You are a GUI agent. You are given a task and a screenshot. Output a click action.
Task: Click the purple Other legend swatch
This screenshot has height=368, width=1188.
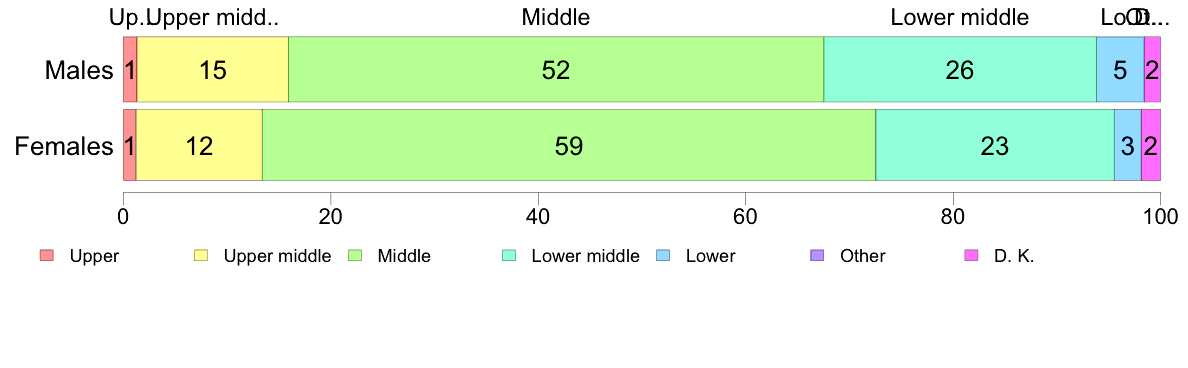817,256
